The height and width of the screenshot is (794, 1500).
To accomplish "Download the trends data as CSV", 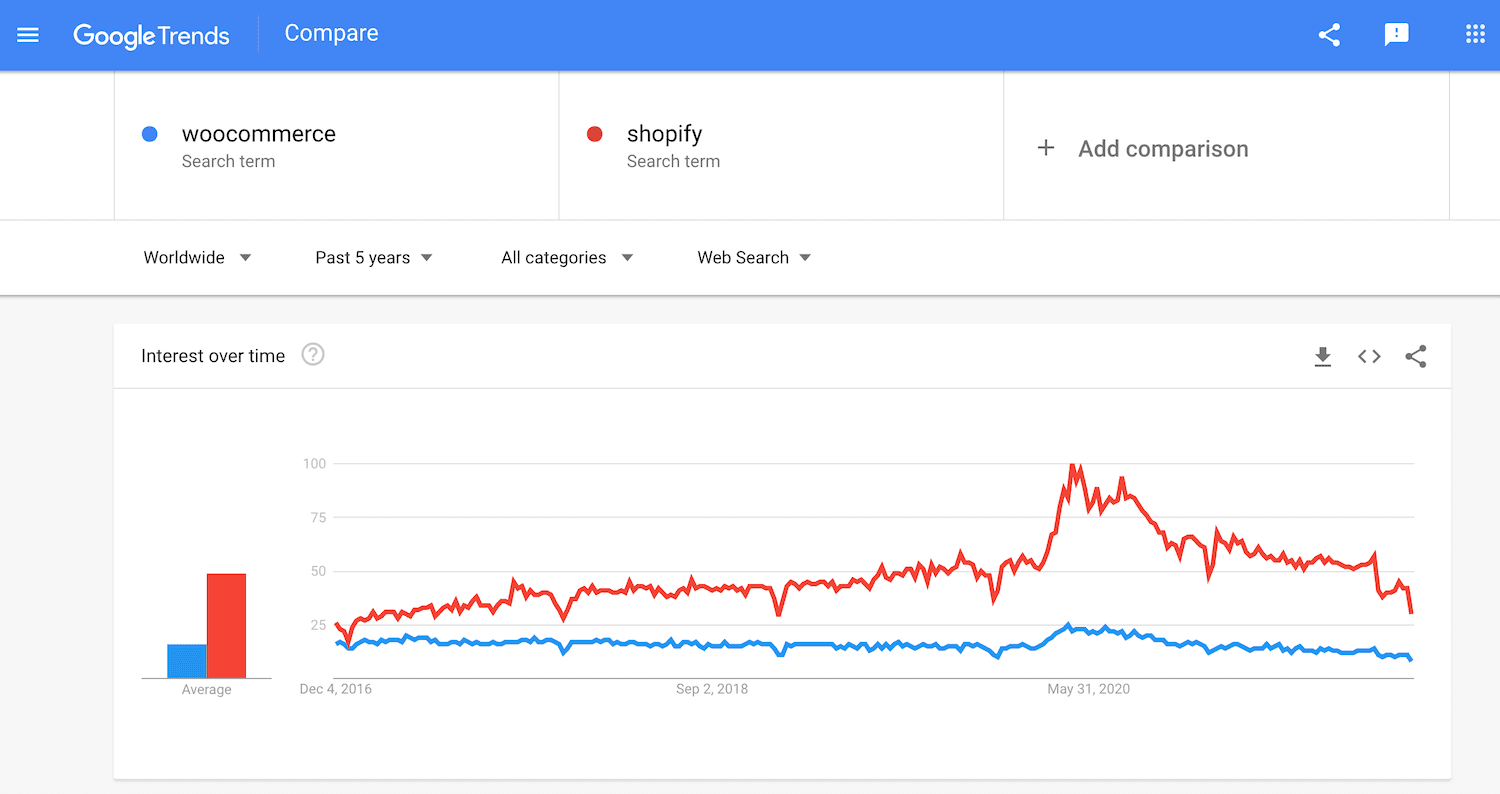I will click(x=1322, y=355).
